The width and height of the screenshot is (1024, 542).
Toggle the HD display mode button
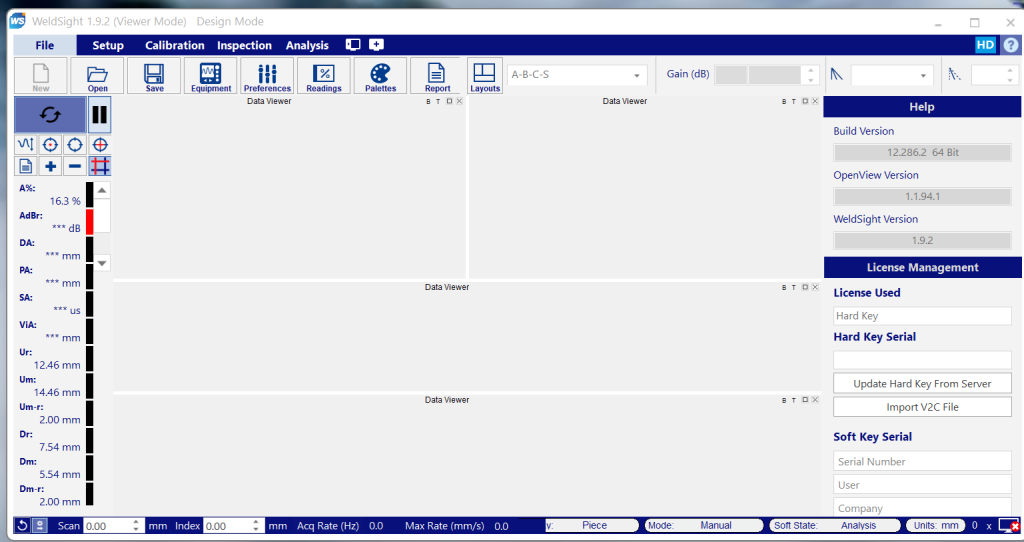(x=985, y=45)
